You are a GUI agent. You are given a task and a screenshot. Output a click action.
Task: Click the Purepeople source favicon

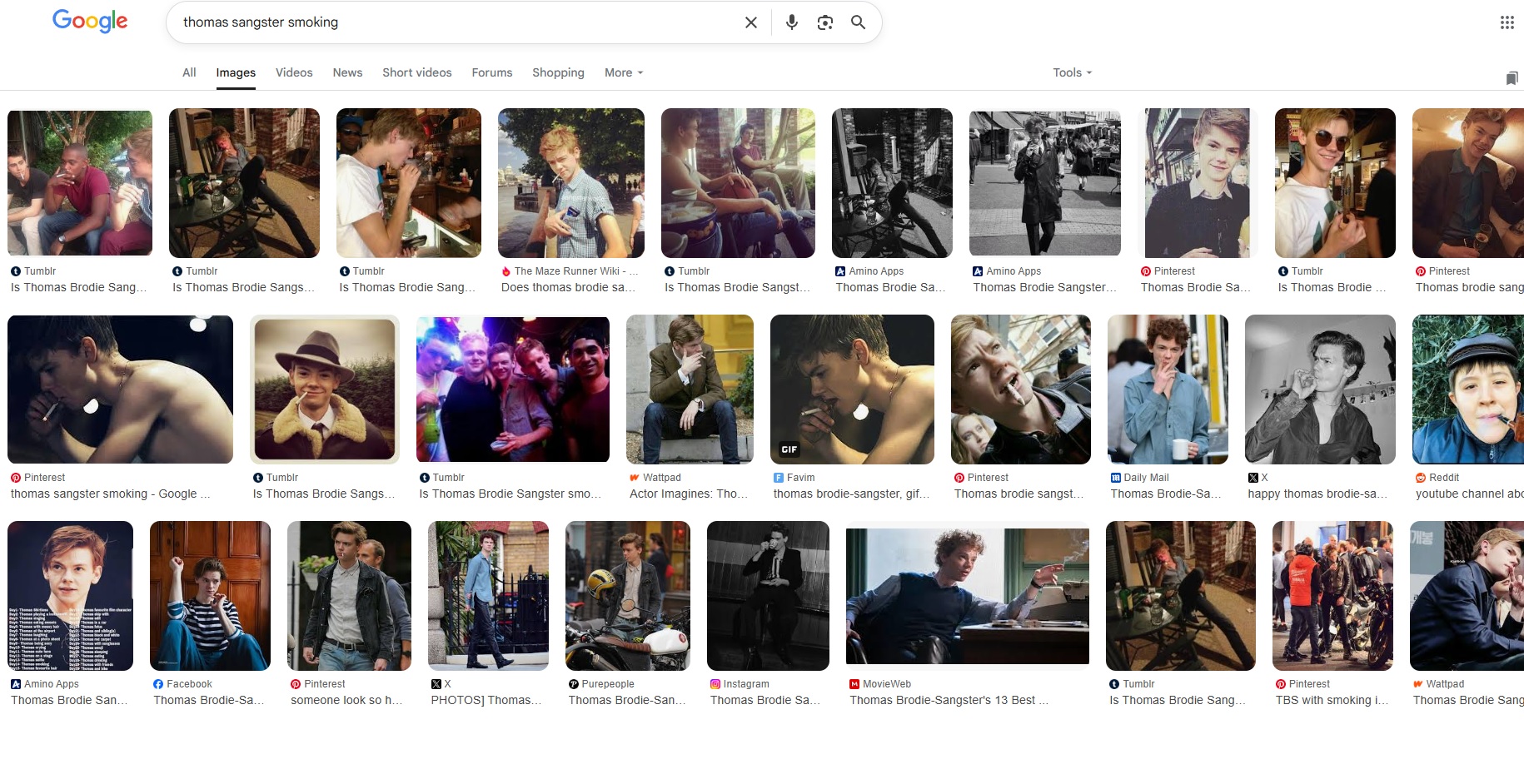pyautogui.click(x=574, y=684)
